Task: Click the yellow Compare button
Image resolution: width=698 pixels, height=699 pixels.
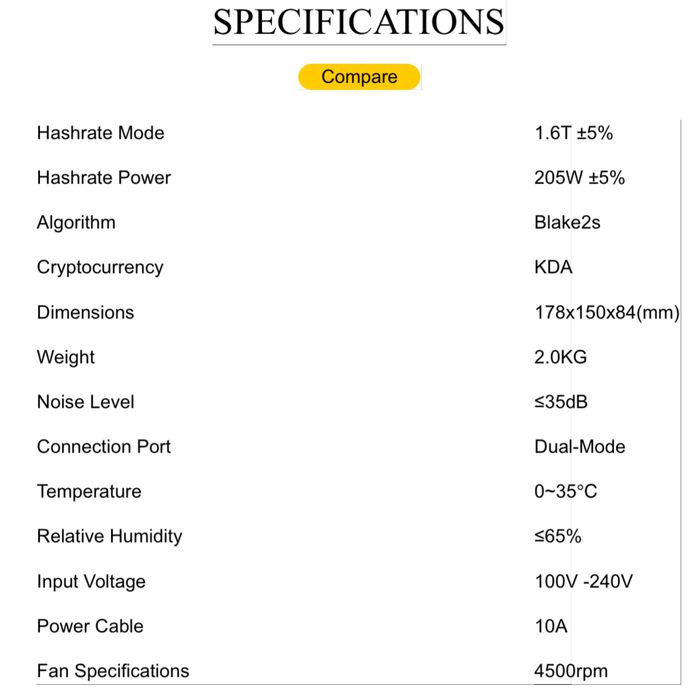Action: (x=359, y=77)
